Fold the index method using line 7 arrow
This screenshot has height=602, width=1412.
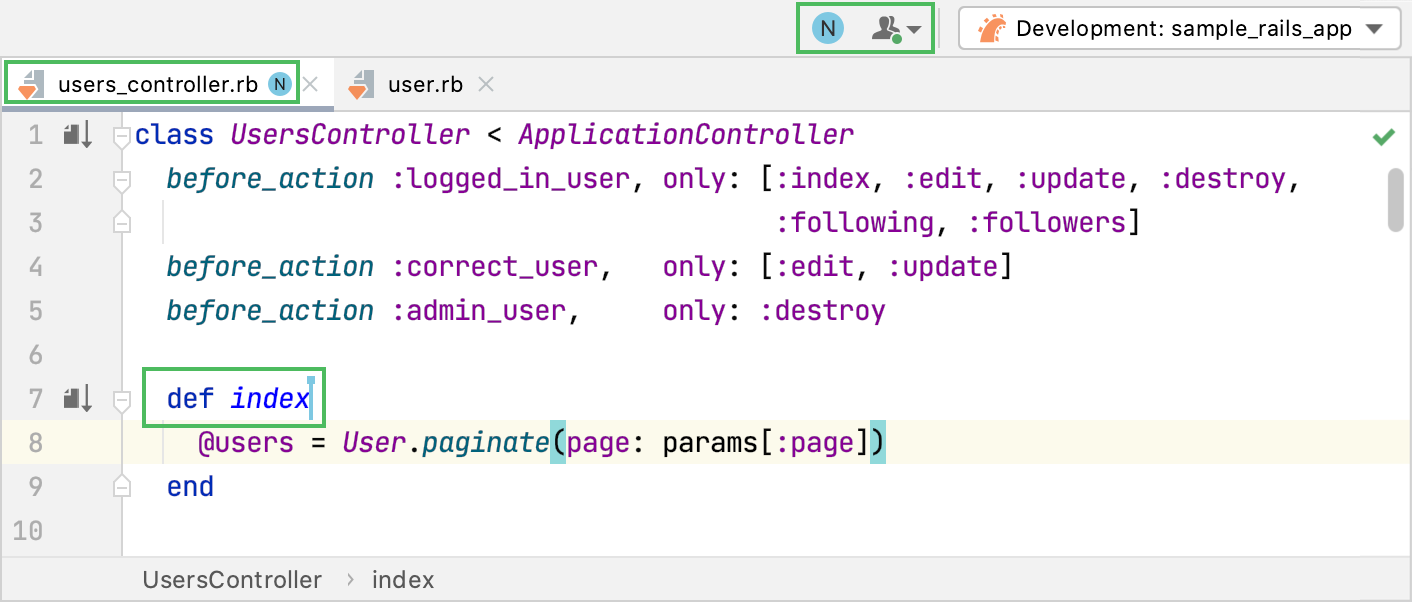click(121, 398)
